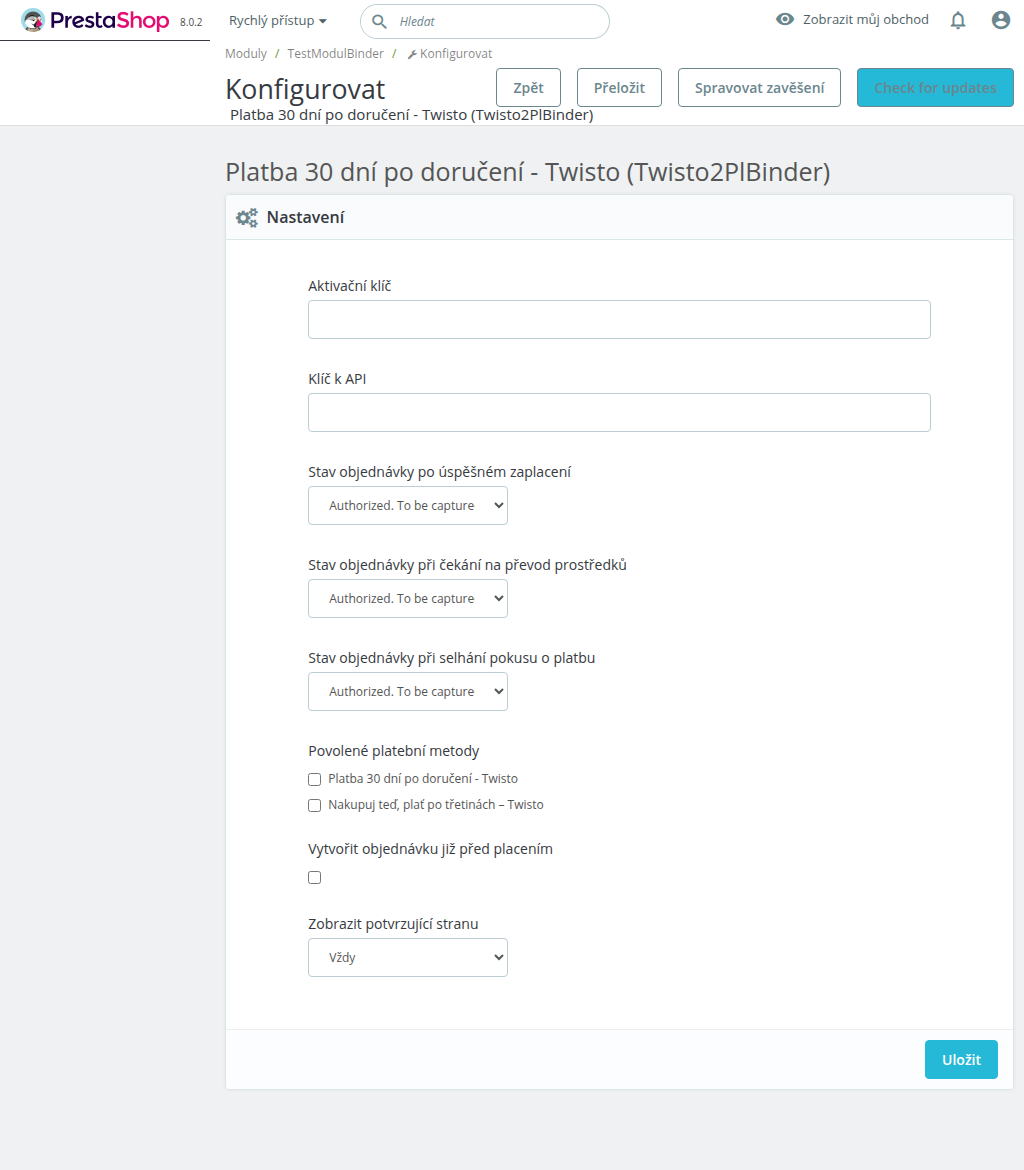
Task: Click the PrestaShop logo
Action: point(96,20)
